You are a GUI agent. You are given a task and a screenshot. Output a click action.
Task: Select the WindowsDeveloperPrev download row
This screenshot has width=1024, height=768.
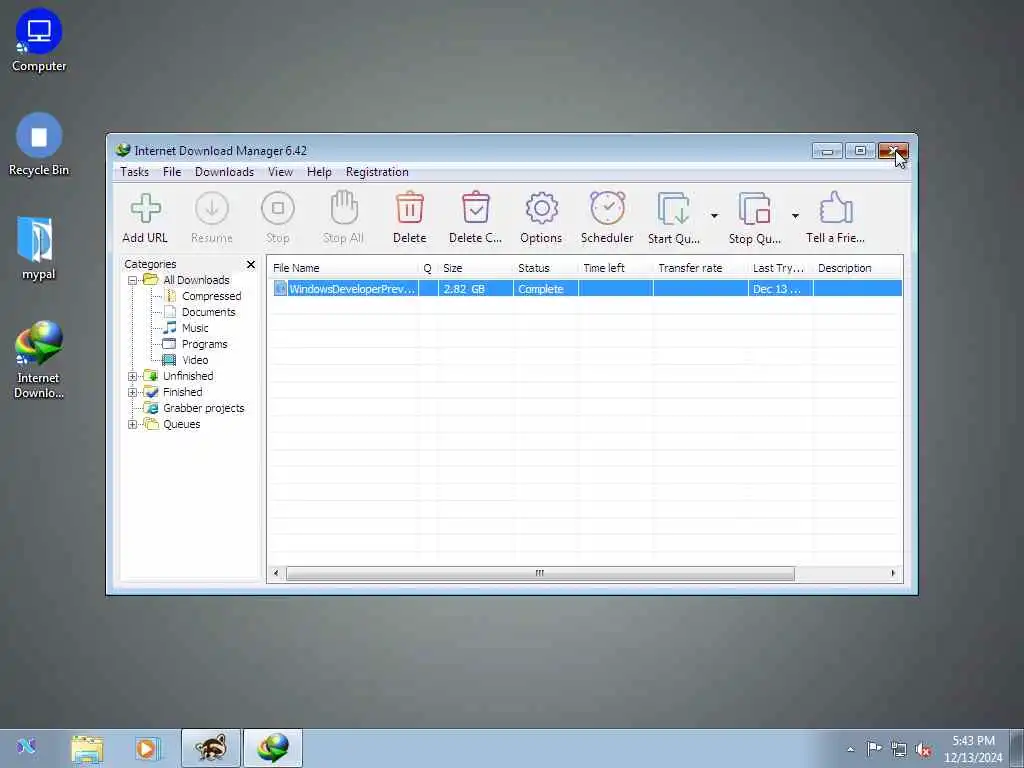(587, 289)
